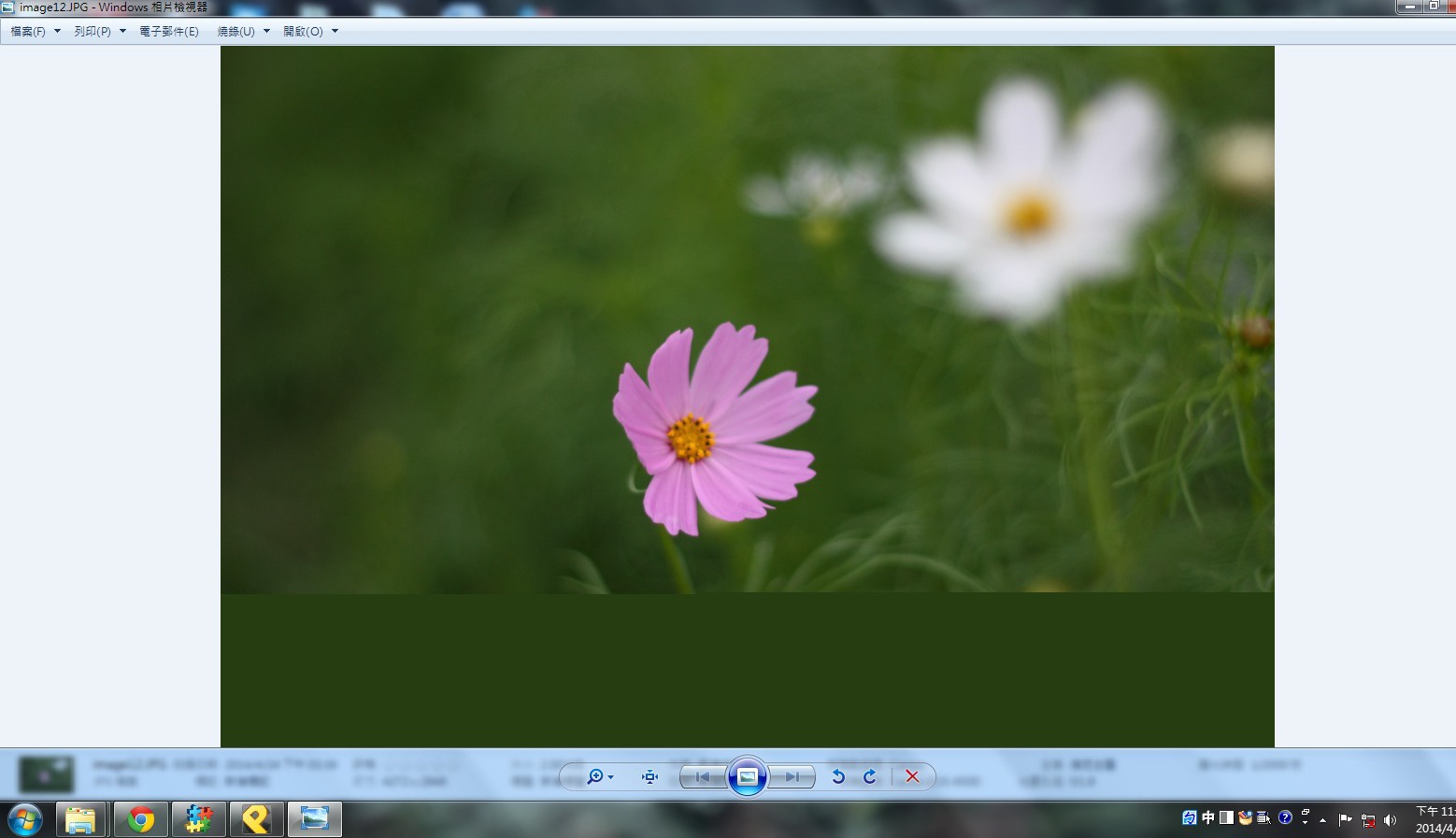The width and height of the screenshot is (1456, 838).
Task: Skip to the next photo
Action: tap(792, 777)
